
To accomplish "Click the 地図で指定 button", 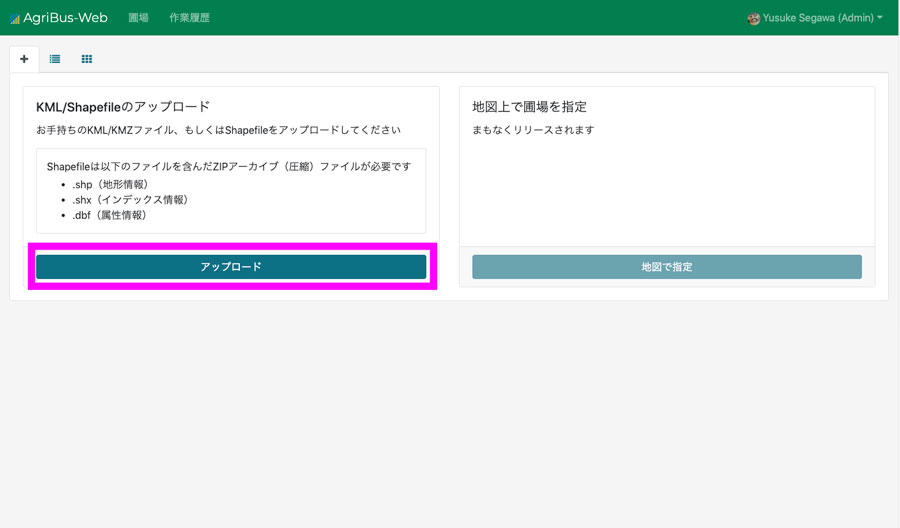I will click(x=667, y=267).
